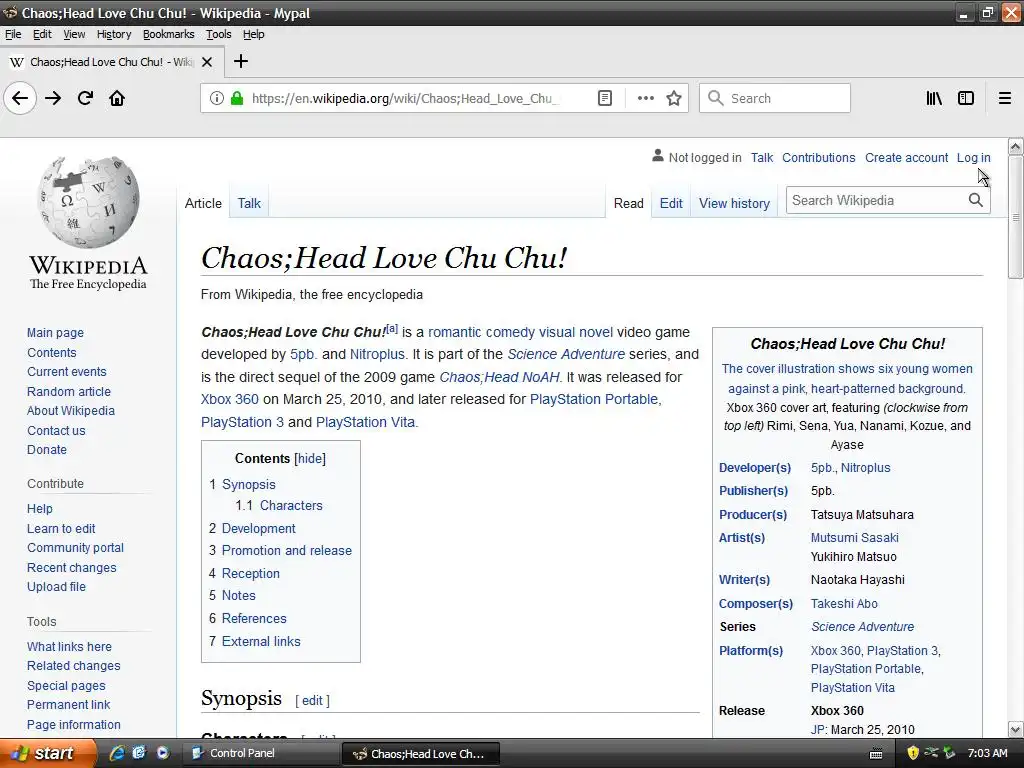The width and height of the screenshot is (1024, 768).
Task: Jump to Promotion and release section
Action: [x=287, y=551]
